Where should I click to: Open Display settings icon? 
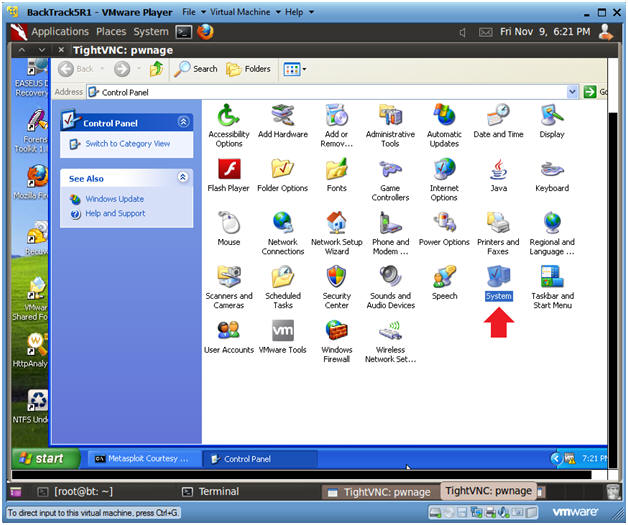point(552,121)
